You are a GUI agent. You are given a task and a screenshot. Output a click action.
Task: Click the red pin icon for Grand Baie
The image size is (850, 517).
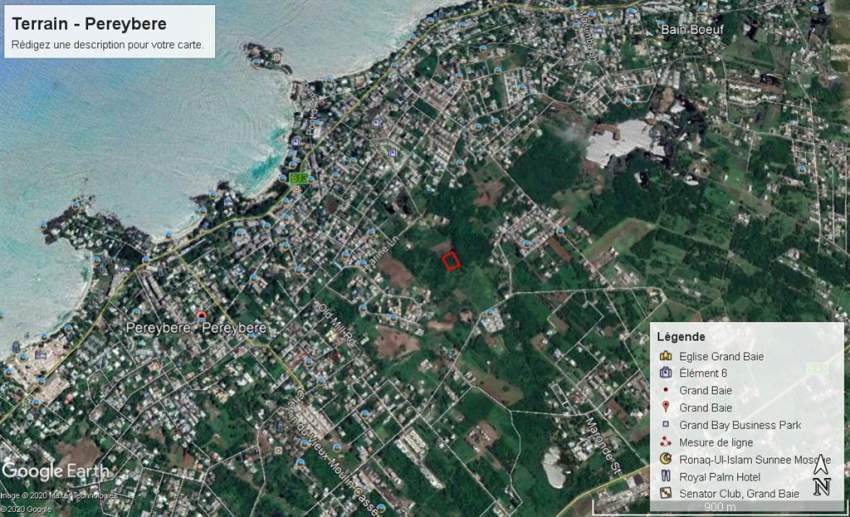click(665, 408)
